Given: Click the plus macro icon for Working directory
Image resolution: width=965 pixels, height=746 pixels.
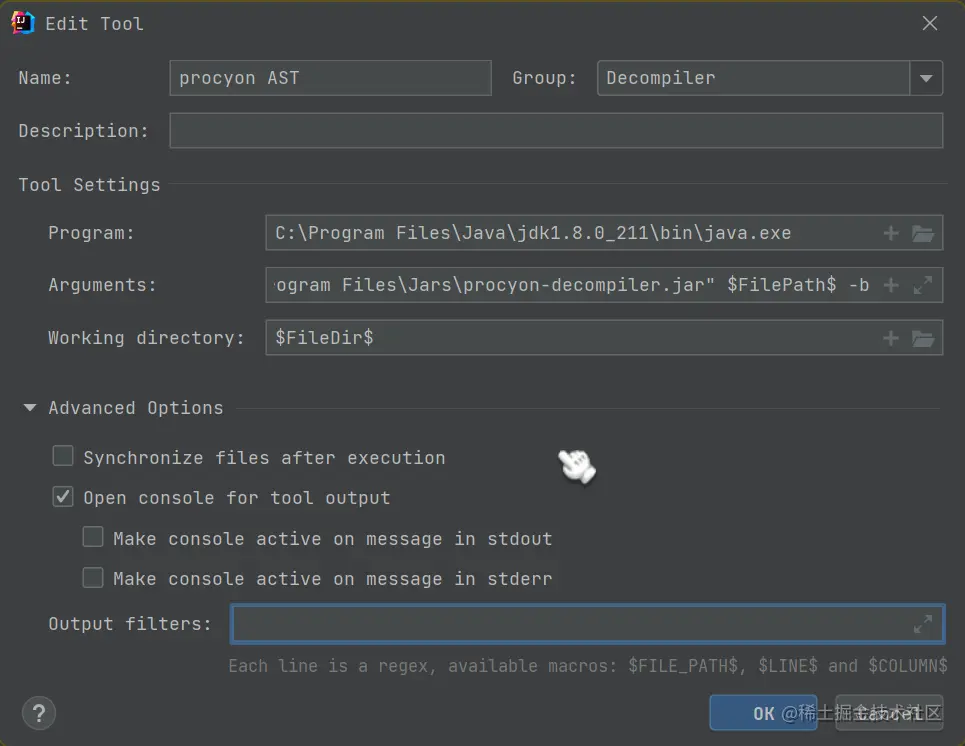Looking at the screenshot, I should coord(890,337).
